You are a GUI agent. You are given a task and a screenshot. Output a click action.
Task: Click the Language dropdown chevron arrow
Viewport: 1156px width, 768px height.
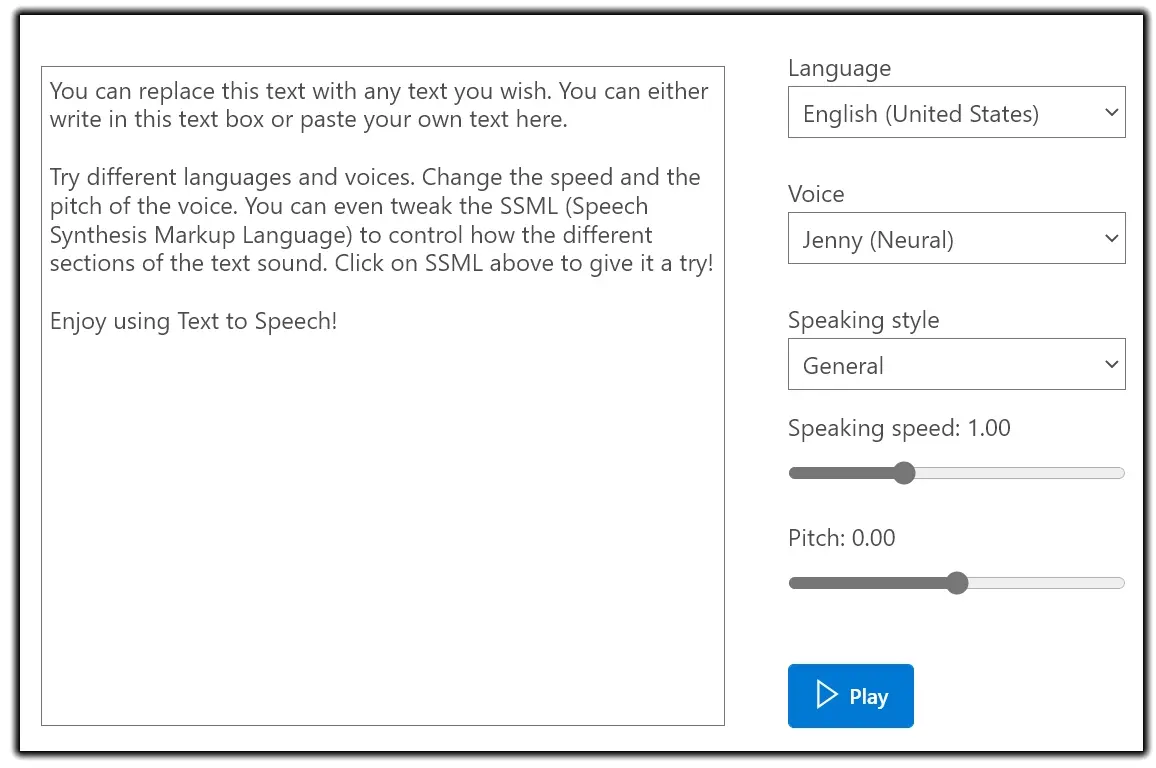(x=1111, y=113)
